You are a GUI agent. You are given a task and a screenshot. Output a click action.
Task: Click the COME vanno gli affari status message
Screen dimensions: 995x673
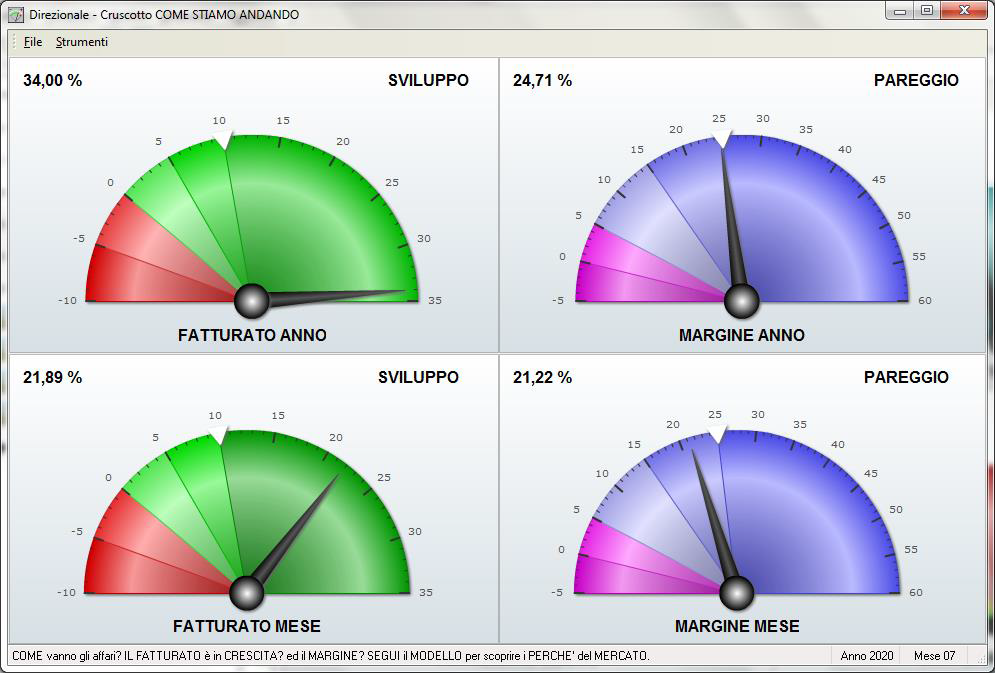pos(331,655)
